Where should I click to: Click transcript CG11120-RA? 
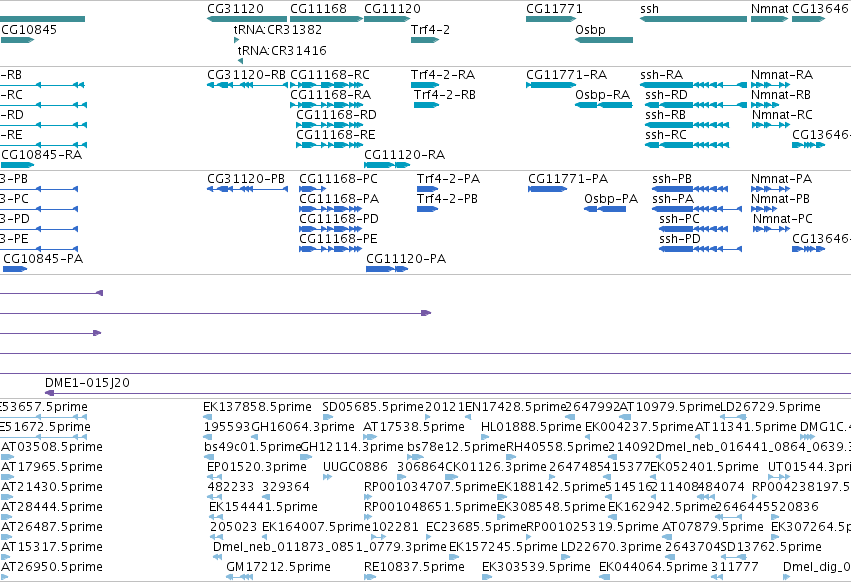click(404, 155)
